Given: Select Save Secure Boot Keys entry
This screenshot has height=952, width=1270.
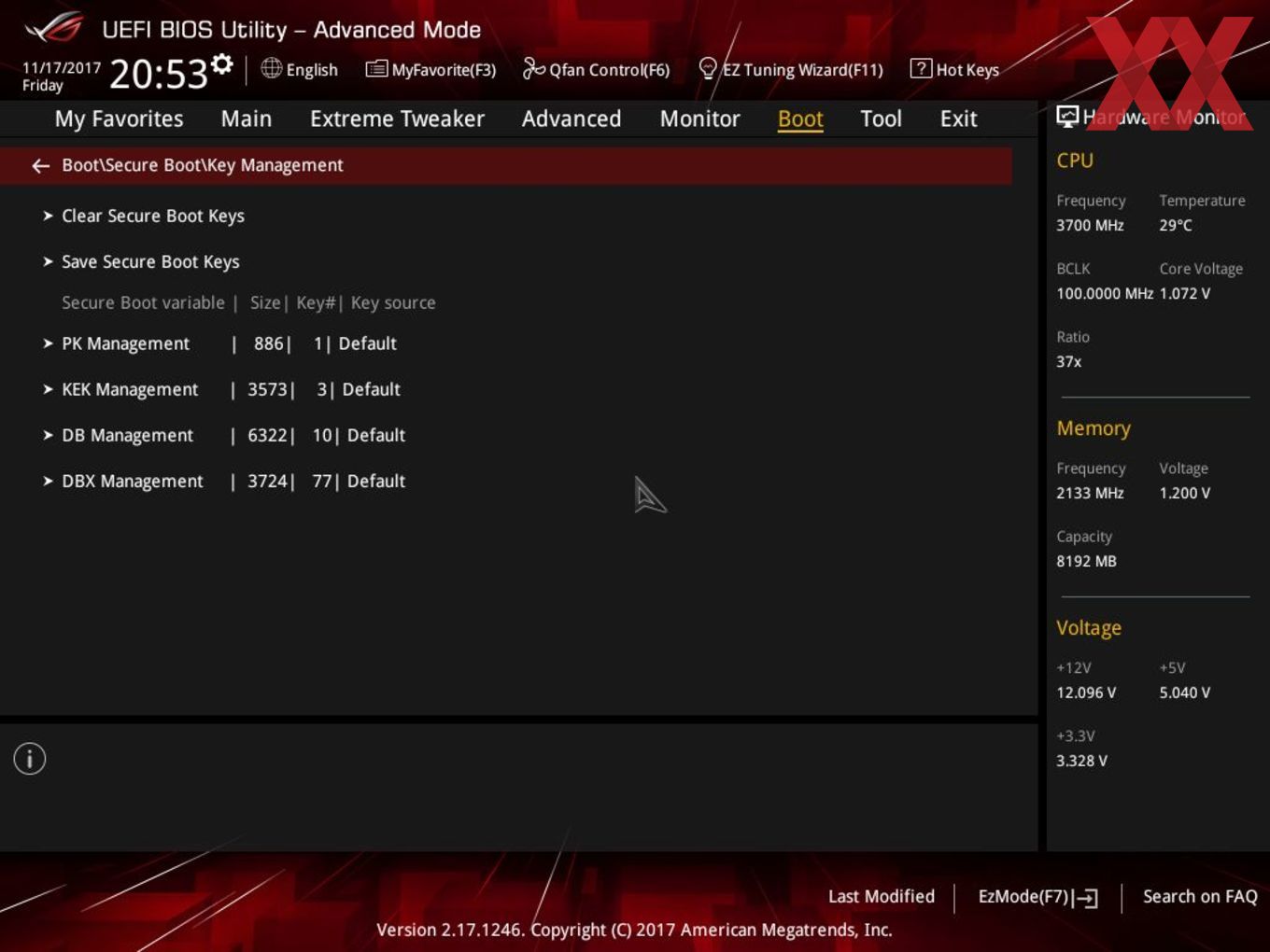Looking at the screenshot, I should [x=150, y=261].
